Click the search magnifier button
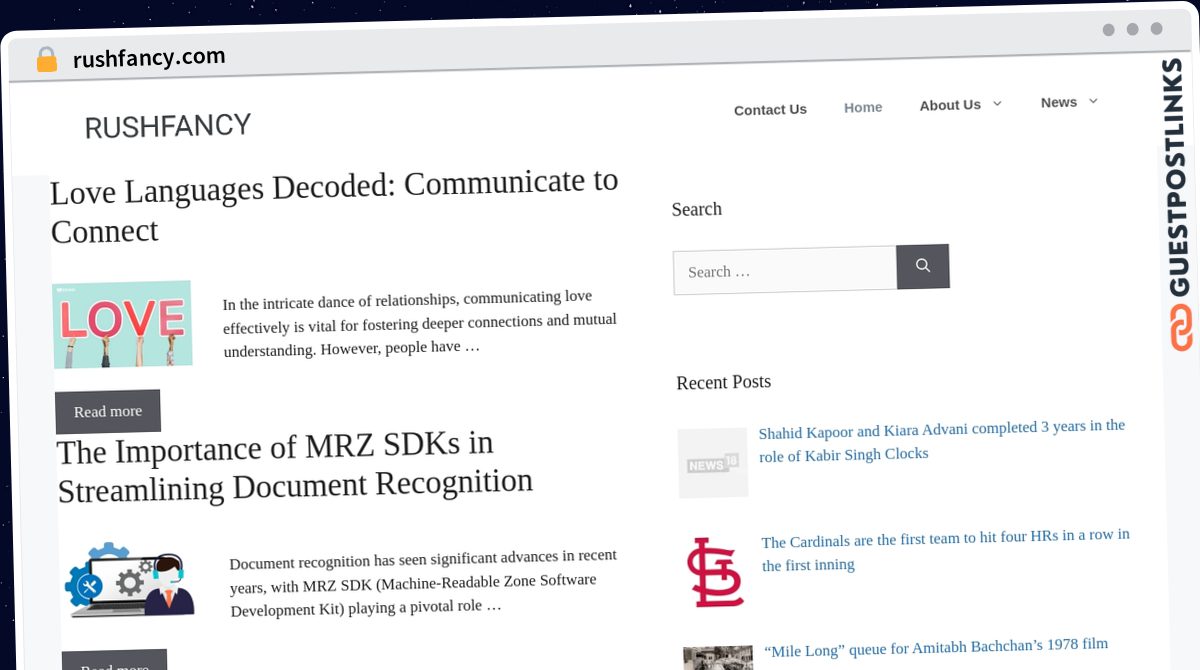This screenshot has height=670, width=1200. point(922,266)
